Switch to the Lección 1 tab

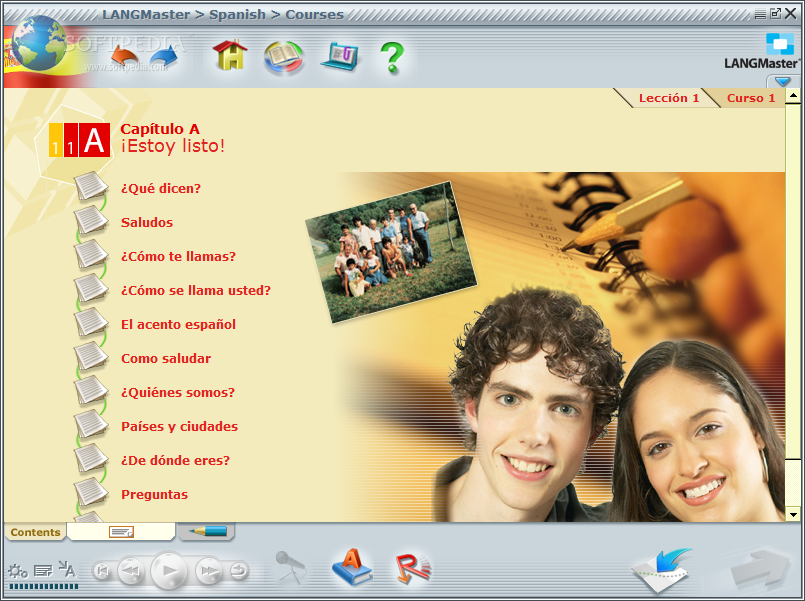(x=668, y=98)
